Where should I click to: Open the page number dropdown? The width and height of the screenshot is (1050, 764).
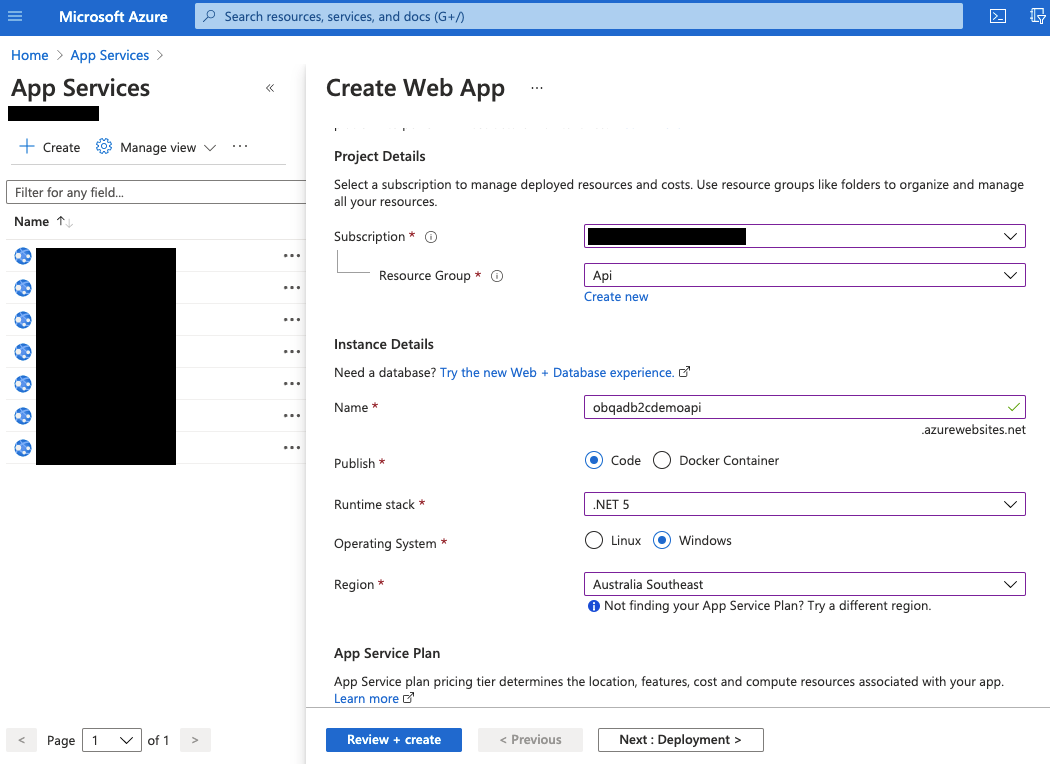coord(112,740)
